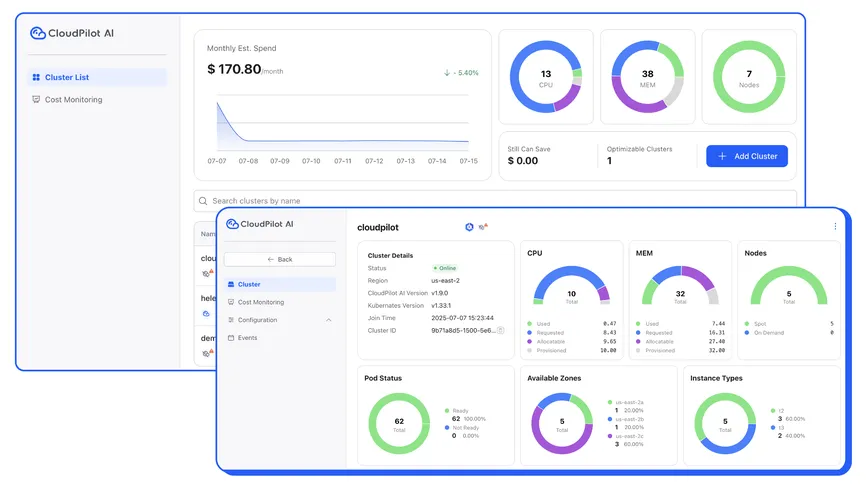Image resolution: width=866 pixels, height=489 pixels.
Task: Click the us-east-2 region value
Action: point(445,281)
